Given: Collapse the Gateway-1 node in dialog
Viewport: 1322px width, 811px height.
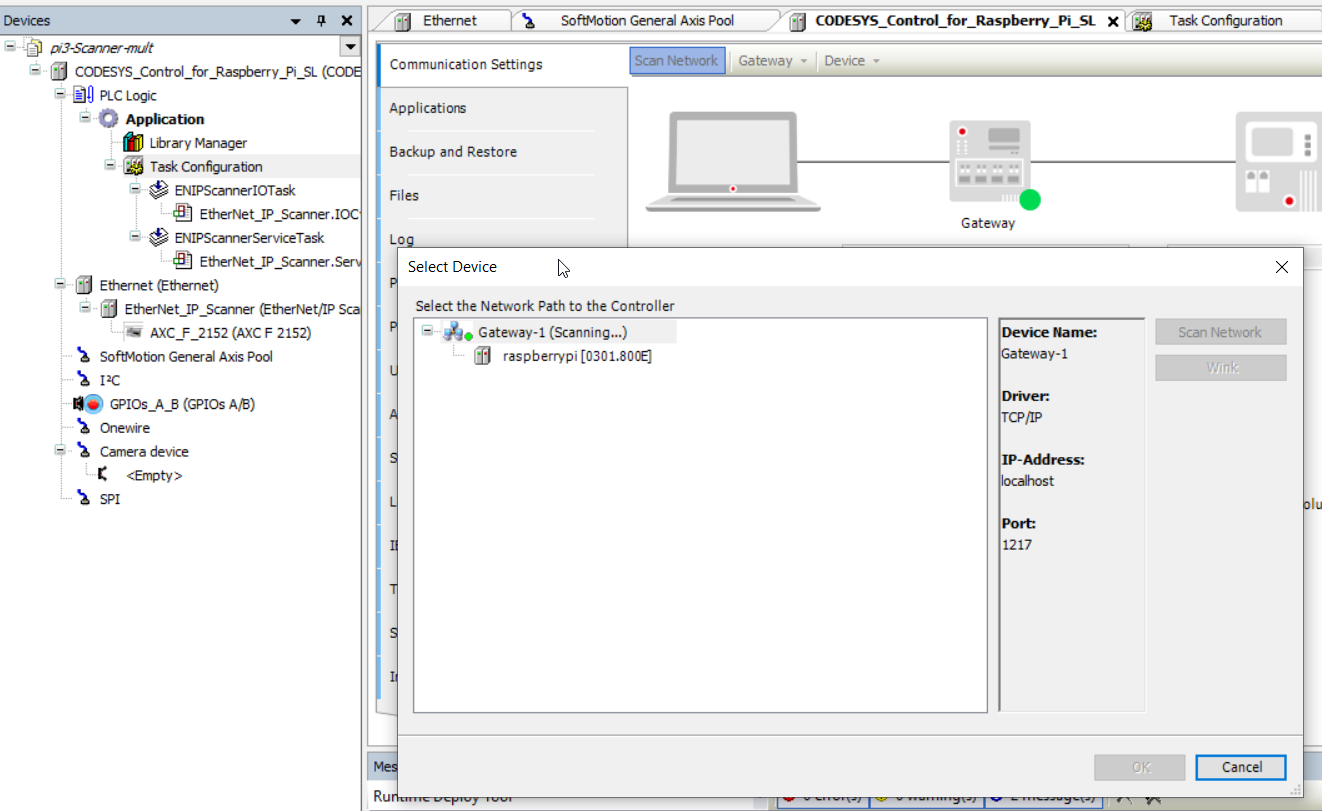Looking at the screenshot, I should tap(428, 331).
